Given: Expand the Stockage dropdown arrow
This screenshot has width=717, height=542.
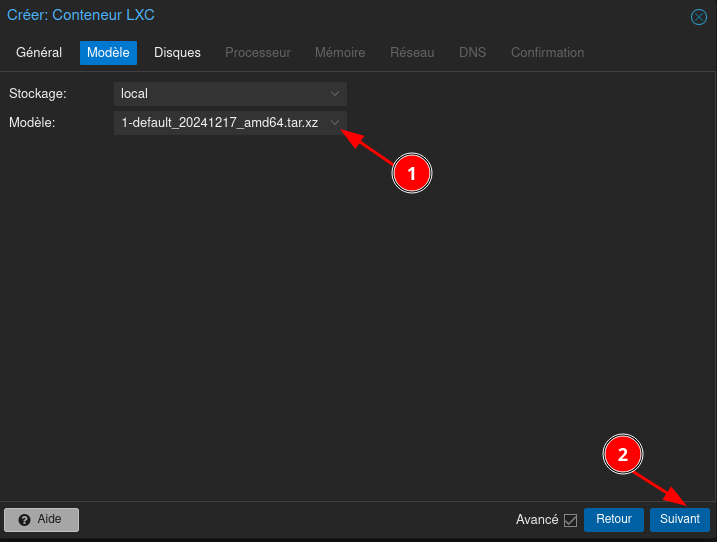Looking at the screenshot, I should coord(335,94).
